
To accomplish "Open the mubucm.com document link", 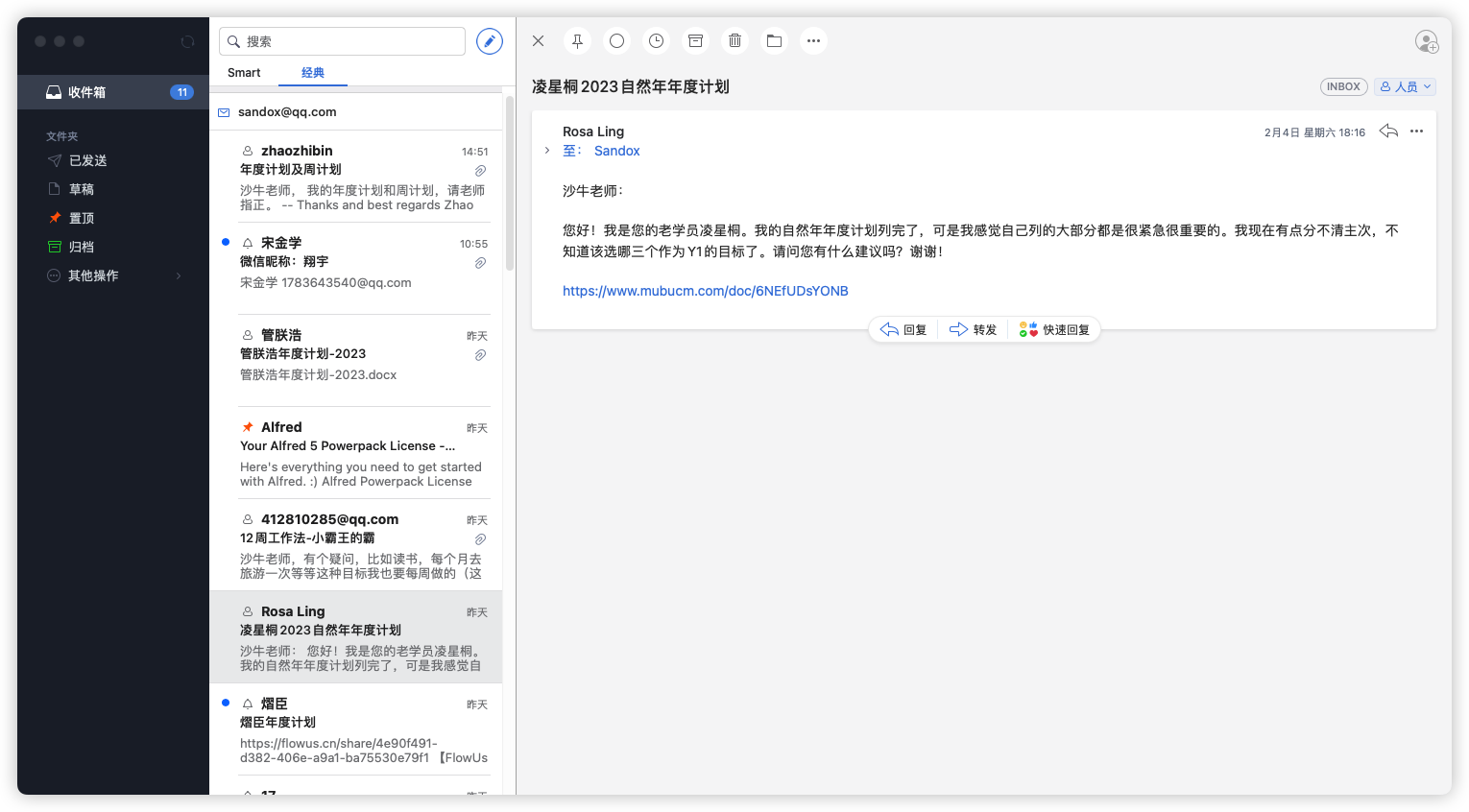I will click(x=706, y=291).
